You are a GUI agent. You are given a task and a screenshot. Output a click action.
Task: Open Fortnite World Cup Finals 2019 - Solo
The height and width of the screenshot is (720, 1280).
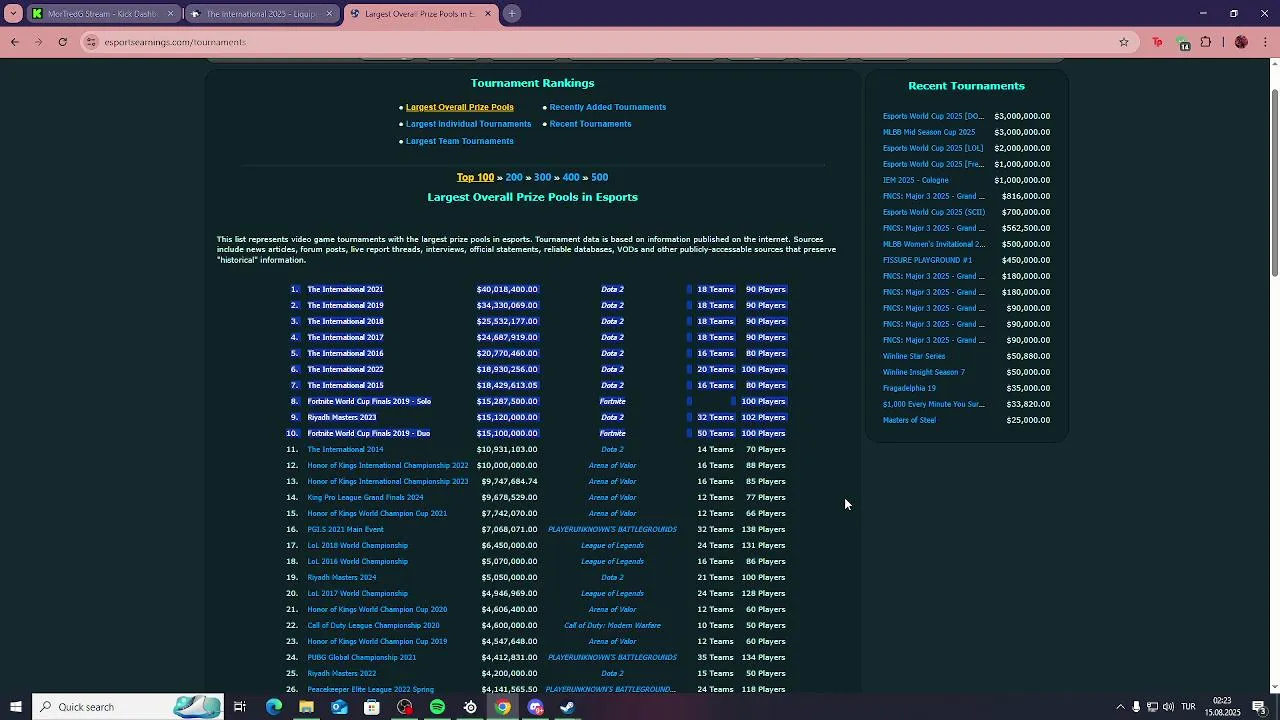coord(369,401)
